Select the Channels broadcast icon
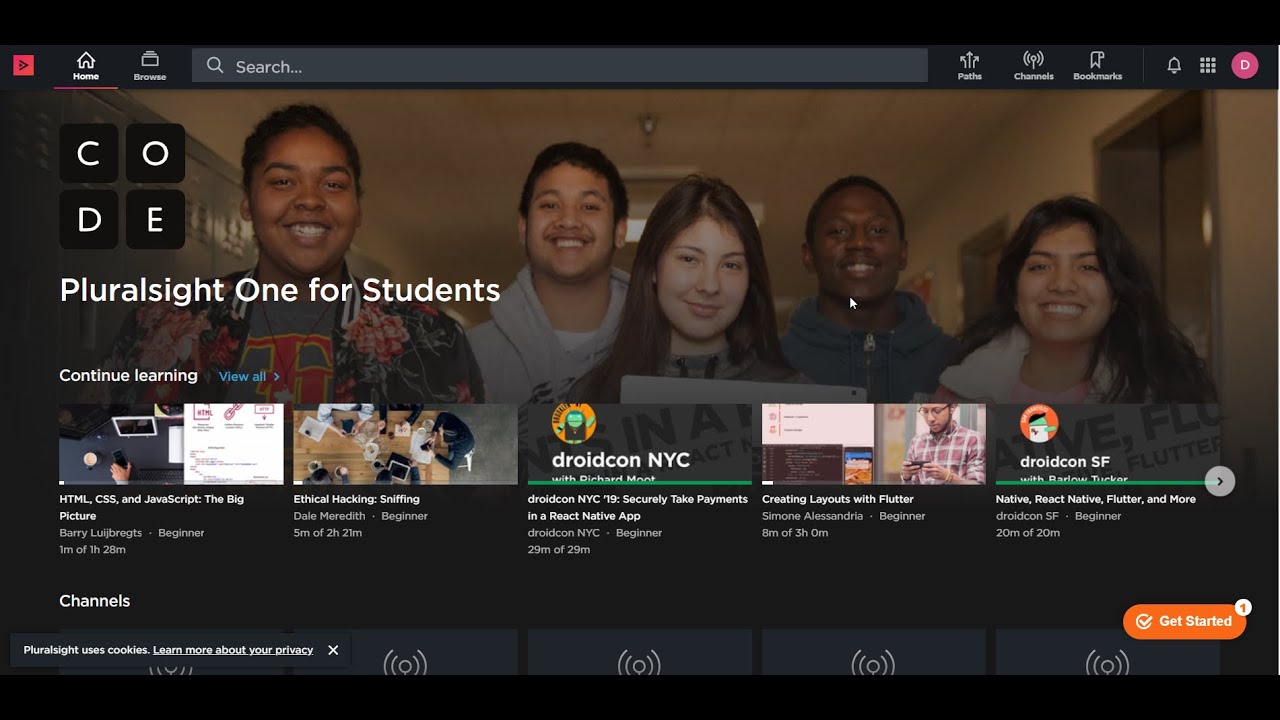This screenshot has width=1280, height=720. coord(1033,64)
